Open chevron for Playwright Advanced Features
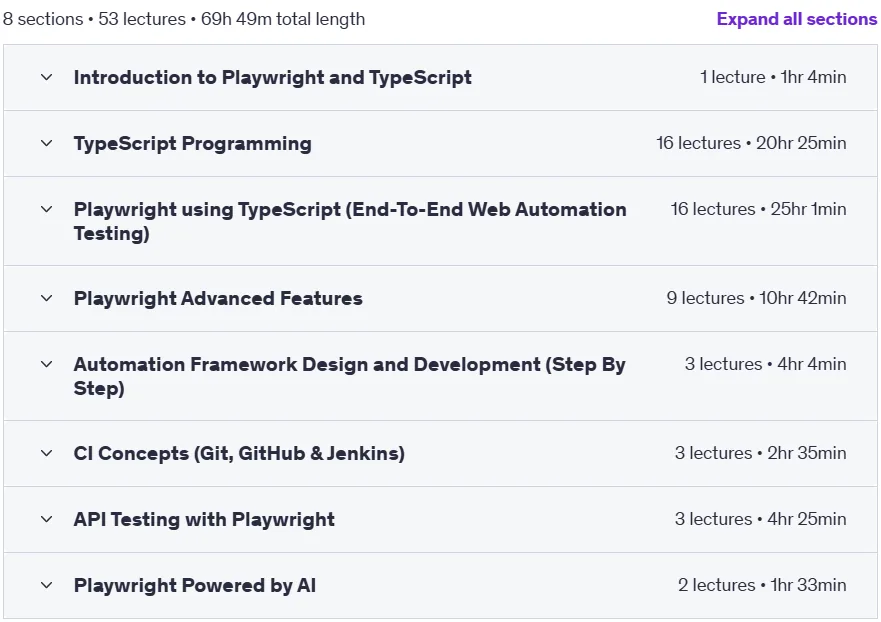 tap(47, 298)
